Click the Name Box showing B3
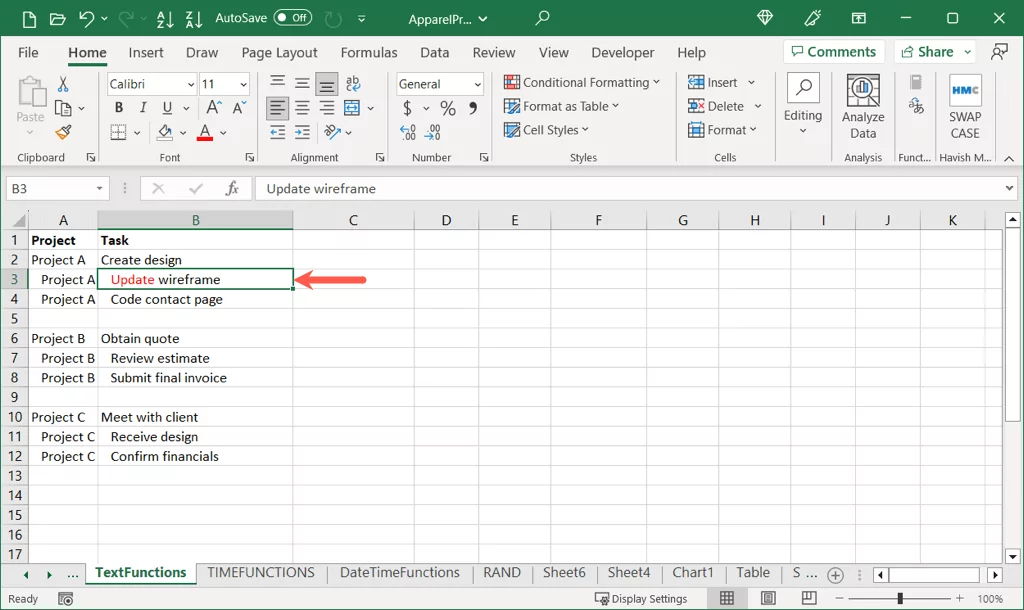This screenshot has height=610, width=1024. tap(50, 188)
